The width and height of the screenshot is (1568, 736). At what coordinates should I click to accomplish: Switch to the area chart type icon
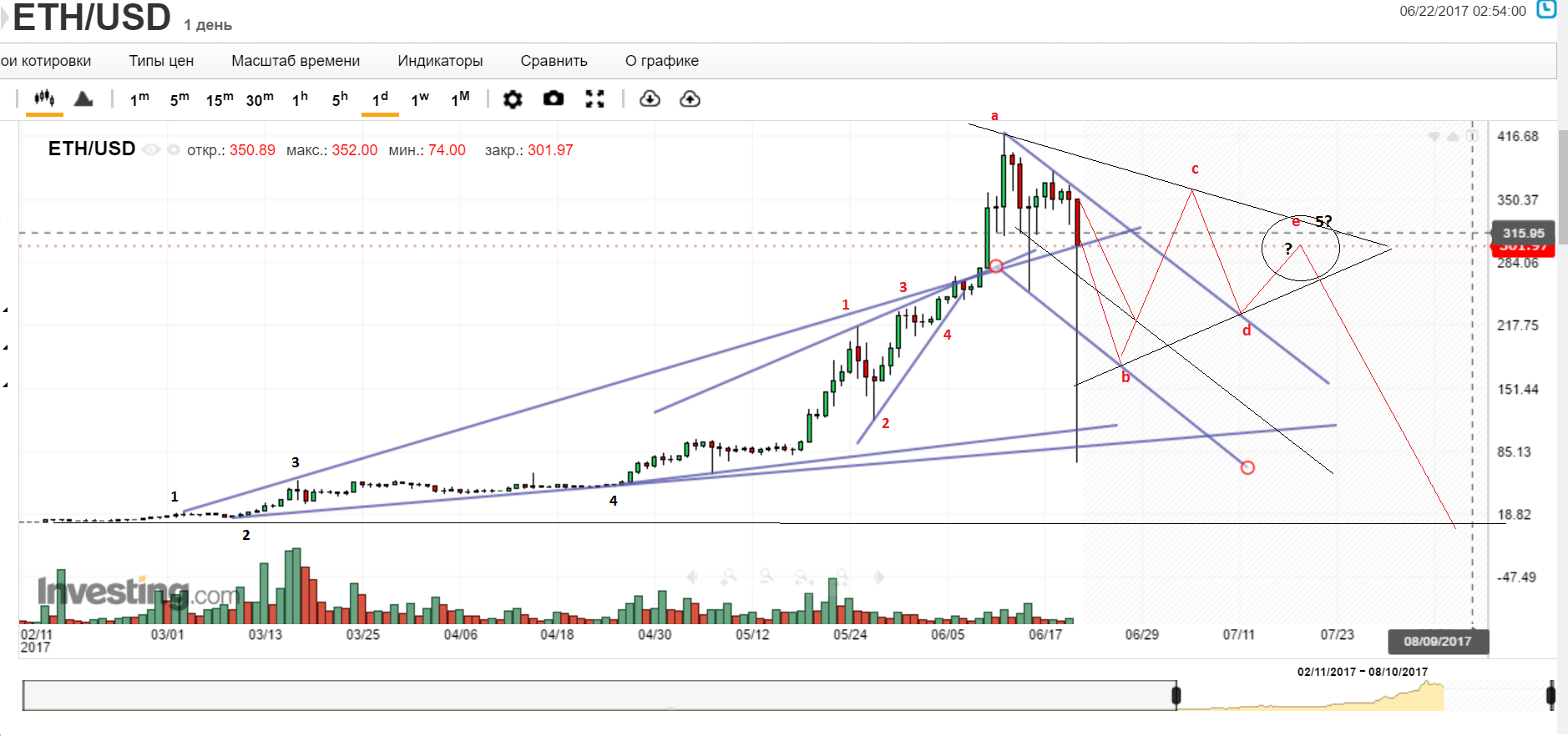[x=83, y=99]
